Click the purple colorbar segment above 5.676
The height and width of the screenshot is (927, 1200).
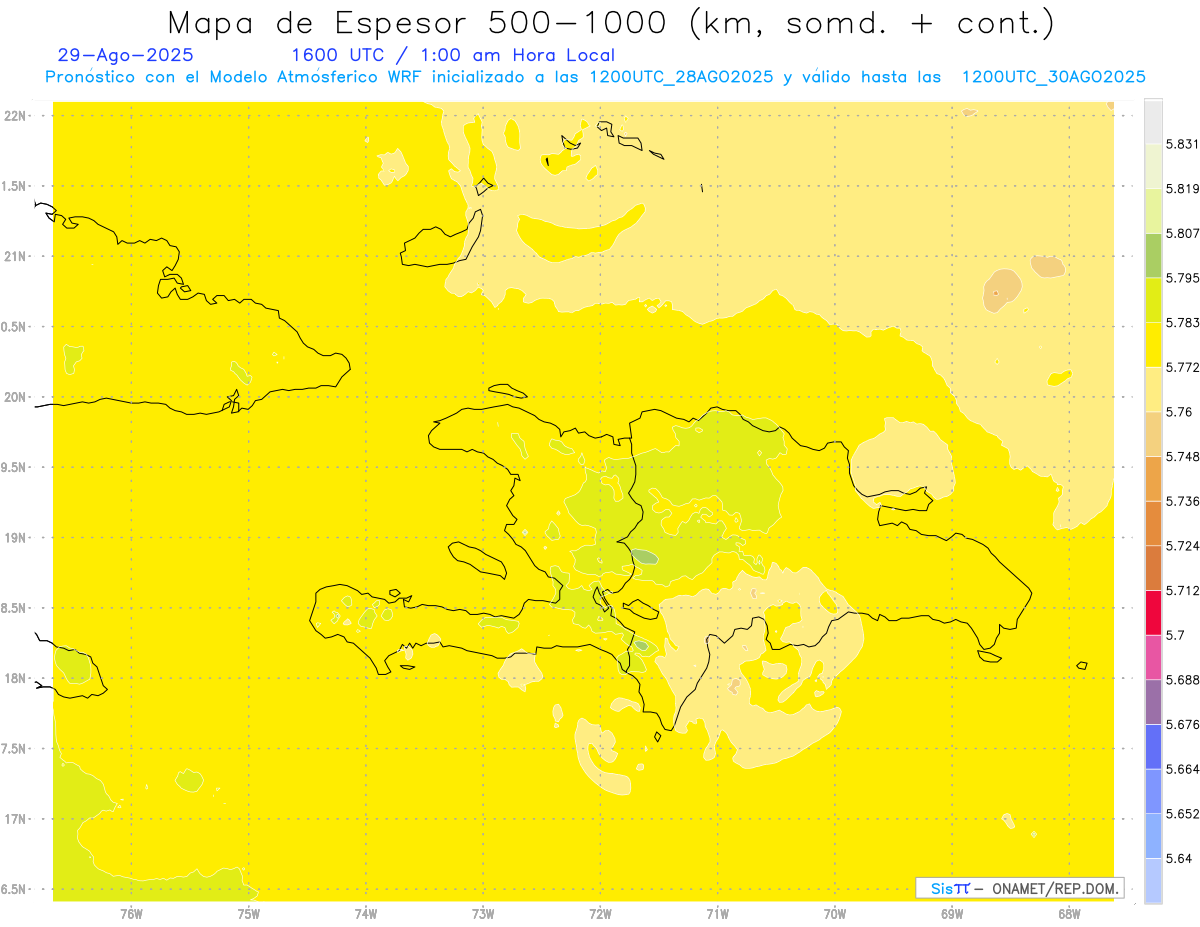(x=1153, y=702)
